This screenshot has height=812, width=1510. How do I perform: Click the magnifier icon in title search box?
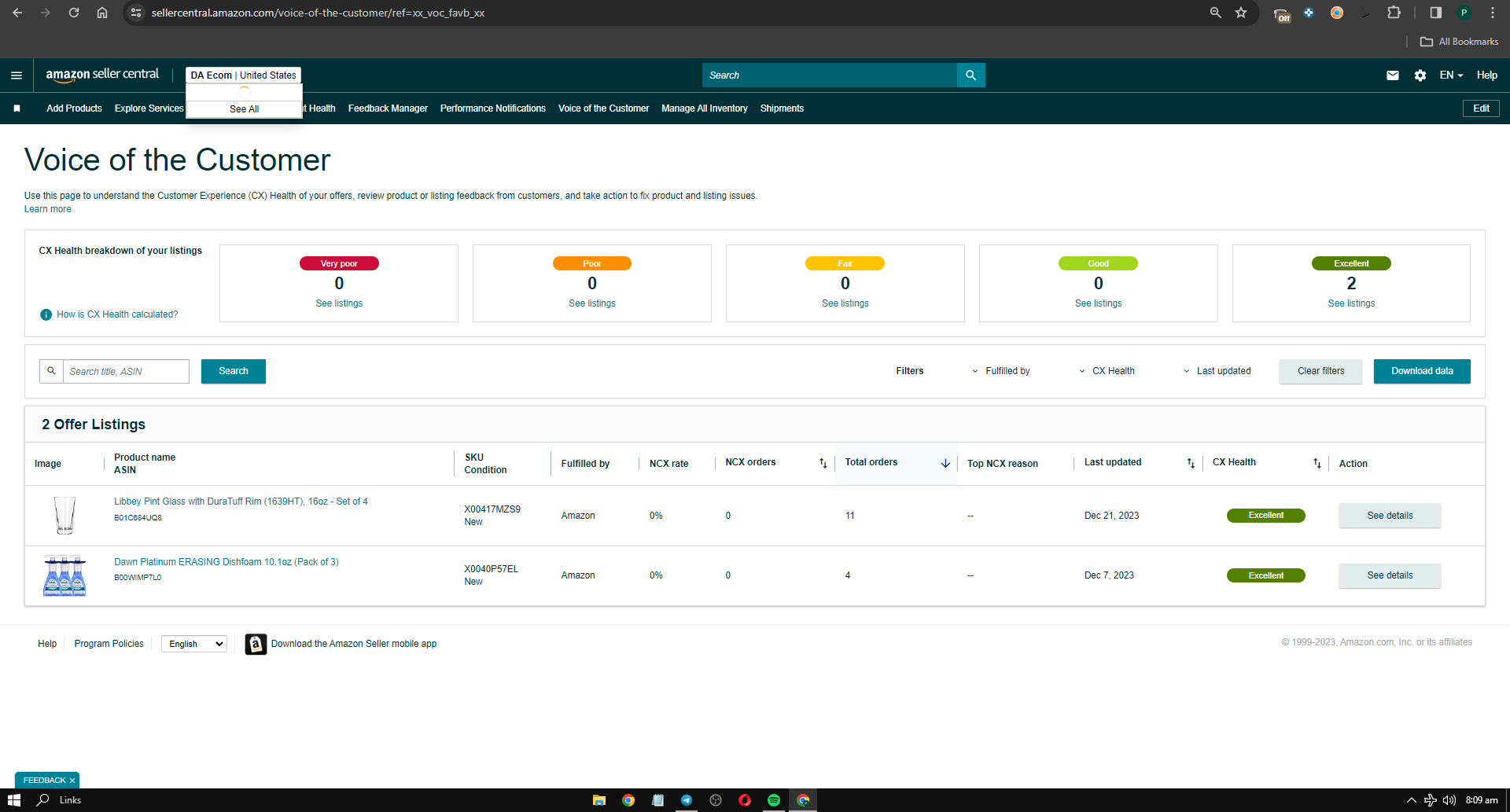(x=51, y=371)
